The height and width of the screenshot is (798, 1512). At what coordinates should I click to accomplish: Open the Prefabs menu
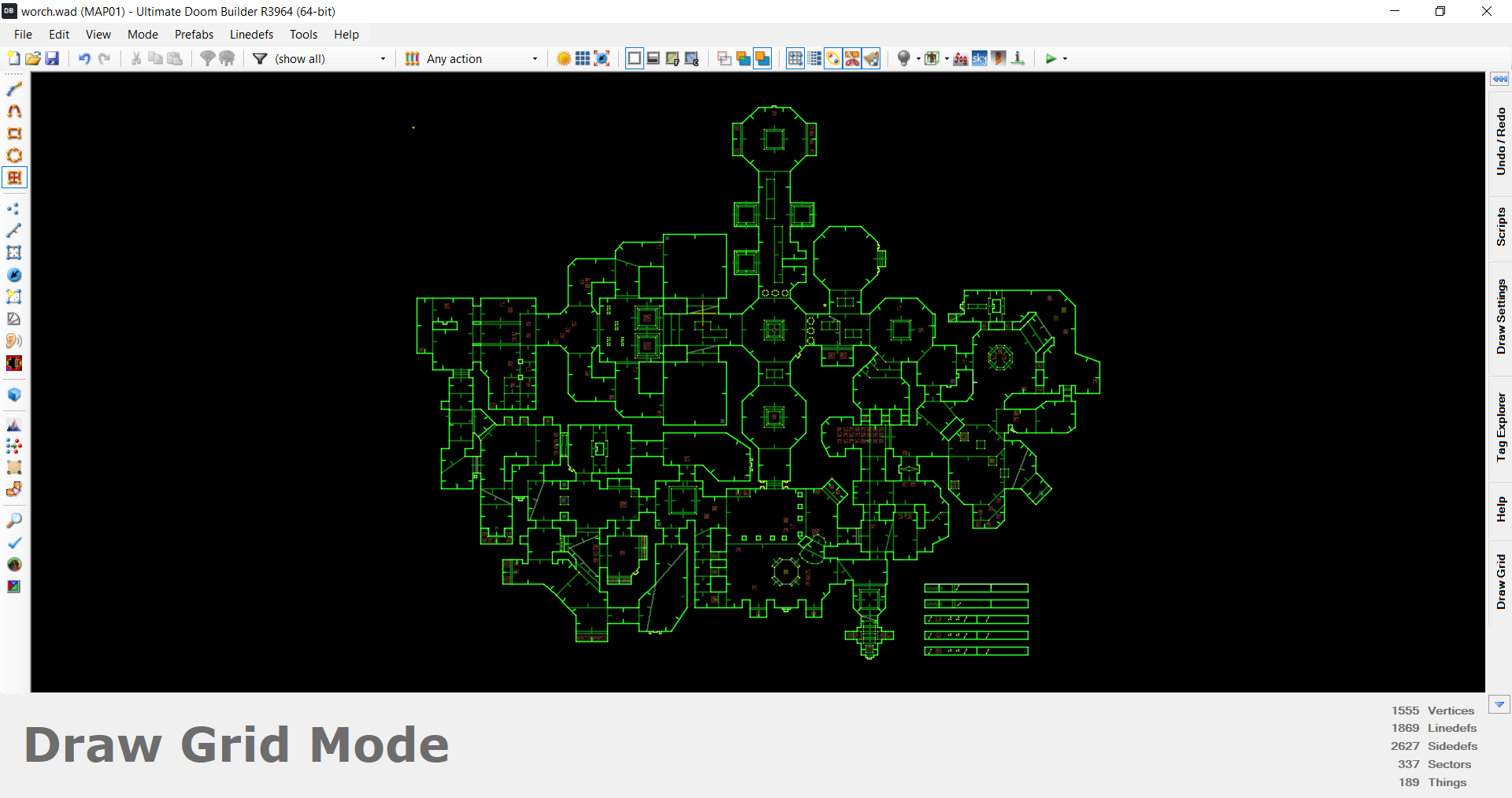[194, 35]
